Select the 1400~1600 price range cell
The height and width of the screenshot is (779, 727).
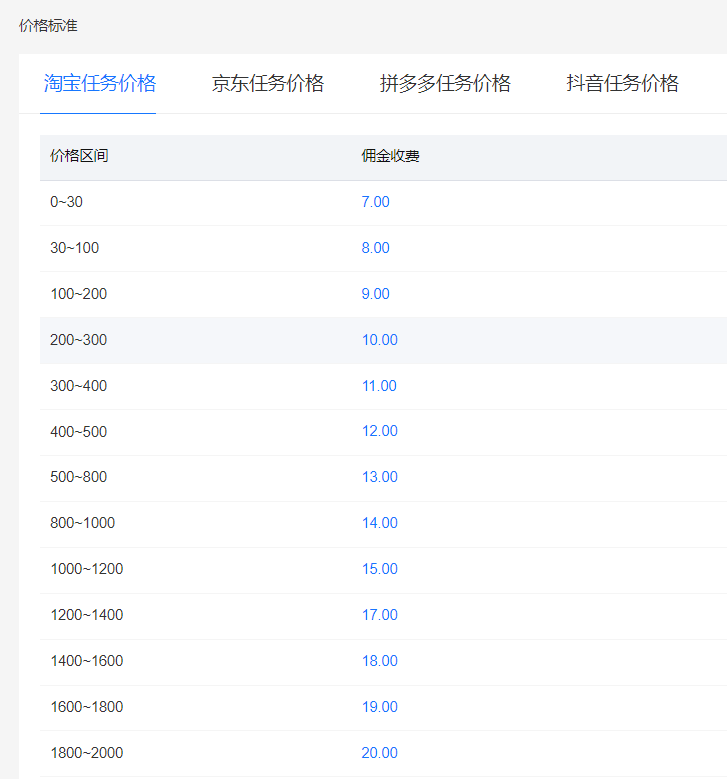tap(86, 661)
